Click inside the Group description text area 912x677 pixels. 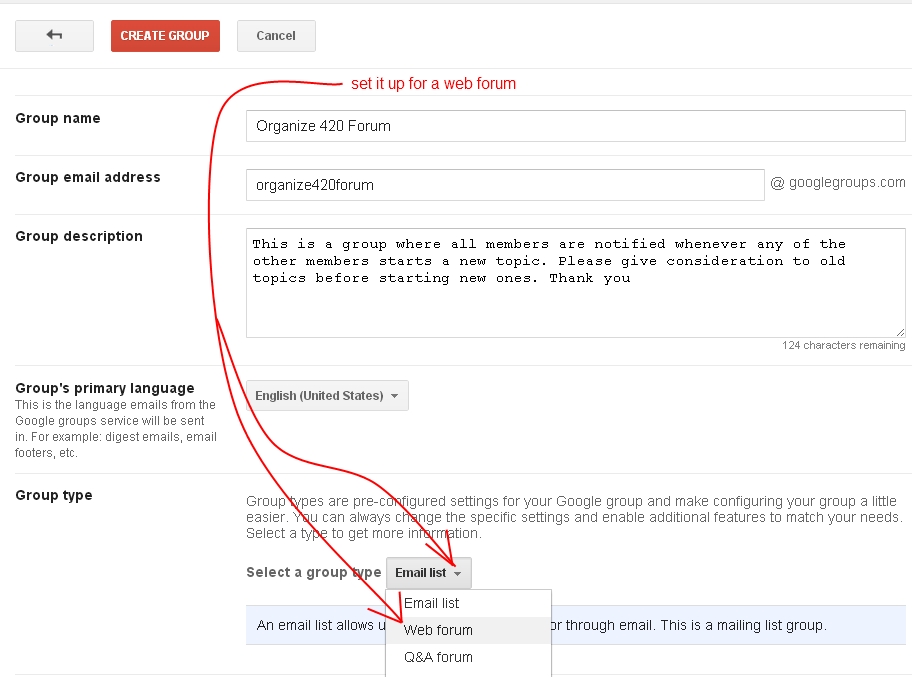coord(575,283)
